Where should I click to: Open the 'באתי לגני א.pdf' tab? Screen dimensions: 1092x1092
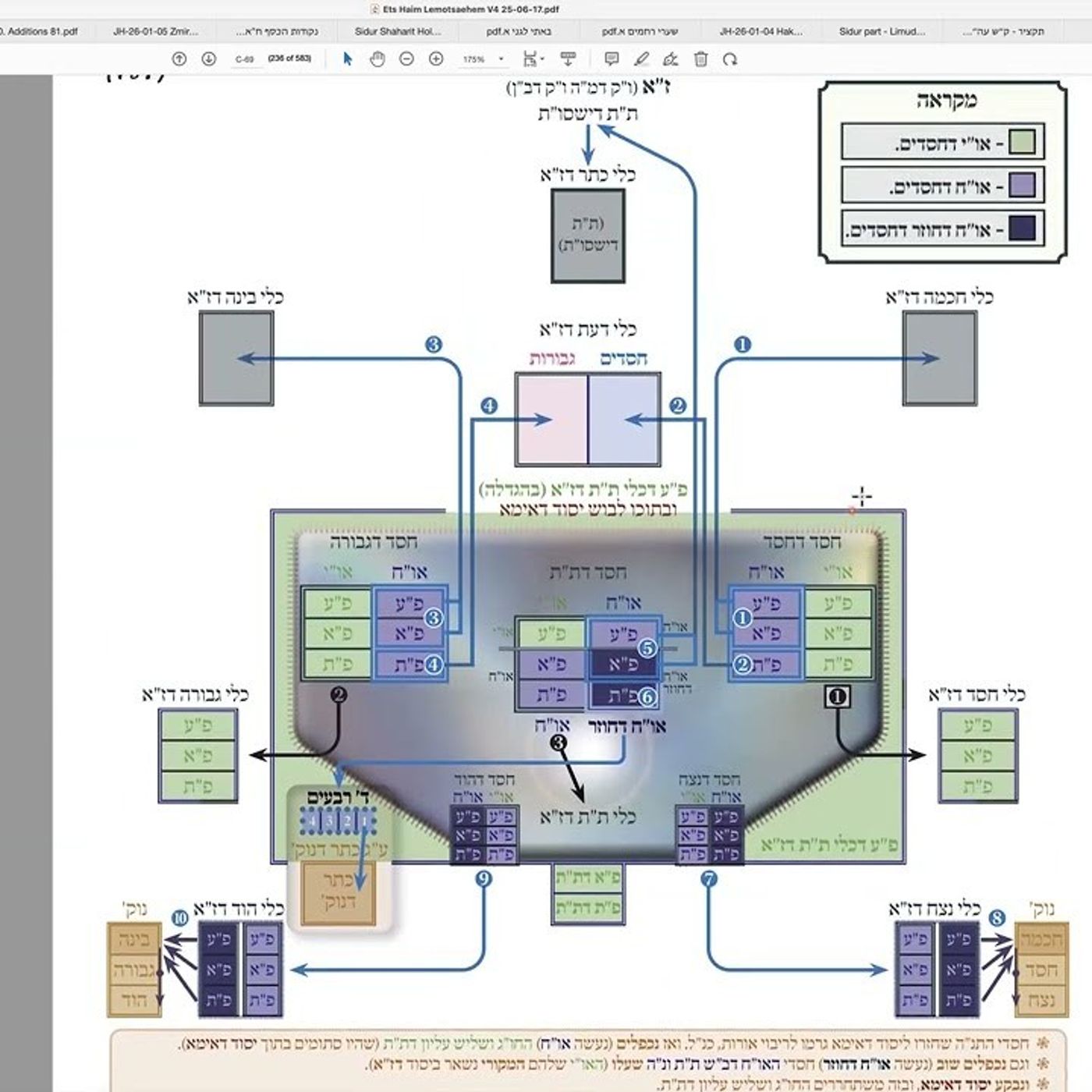click(x=518, y=32)
